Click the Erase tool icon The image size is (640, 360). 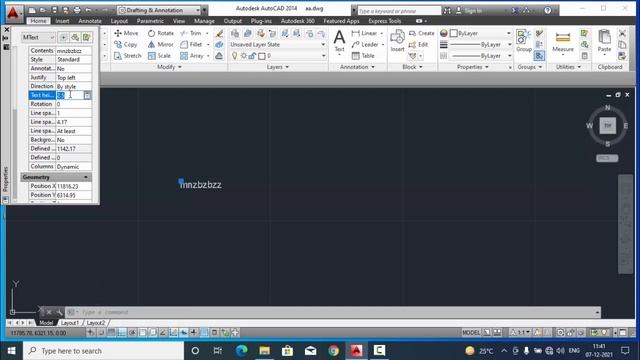point(219,33)
